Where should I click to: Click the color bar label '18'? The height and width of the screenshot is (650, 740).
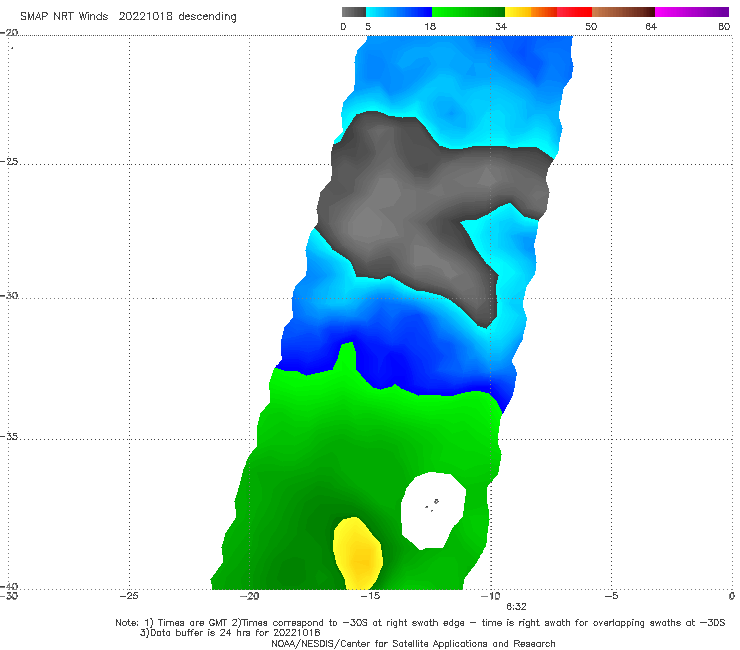coord(430,27)
